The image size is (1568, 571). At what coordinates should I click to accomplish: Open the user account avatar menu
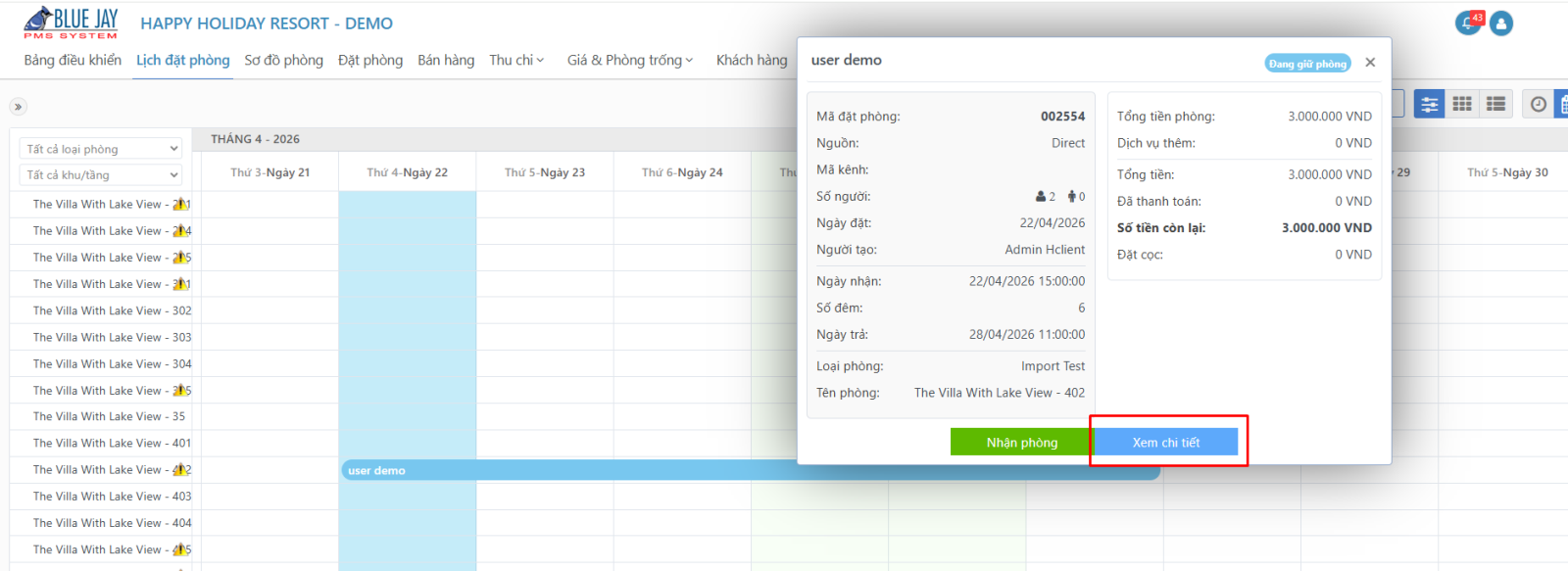pos(1501,24)
